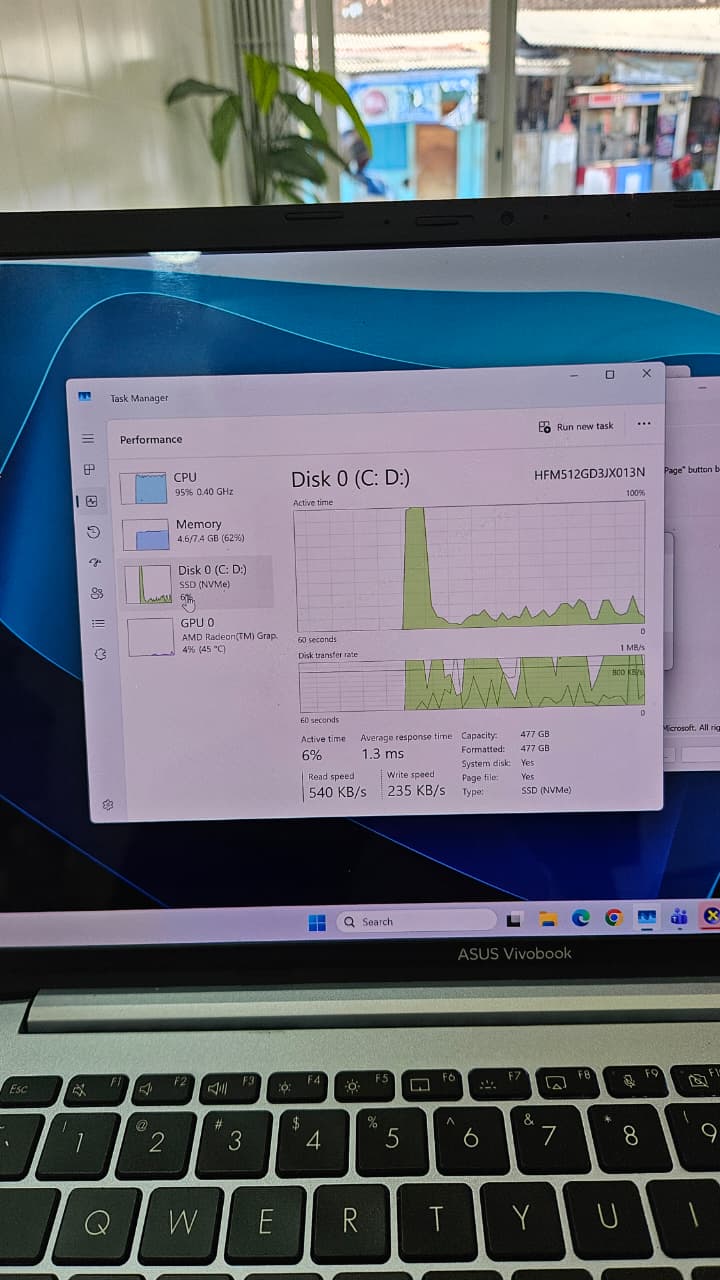The width and height of the screenshot is (720, 1280).
Task: Click the 540 KB/s read speed value
Action: pyautogui.click(x=337, y=792)
